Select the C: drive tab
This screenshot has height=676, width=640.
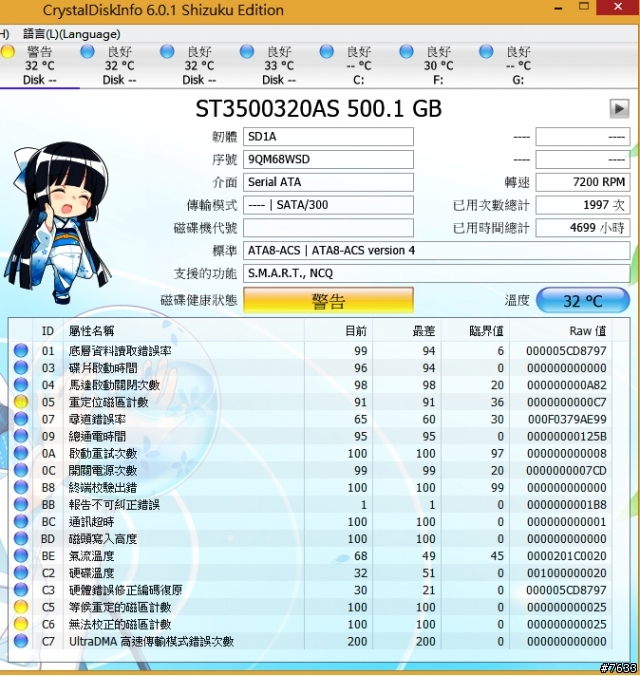[358, 66]
